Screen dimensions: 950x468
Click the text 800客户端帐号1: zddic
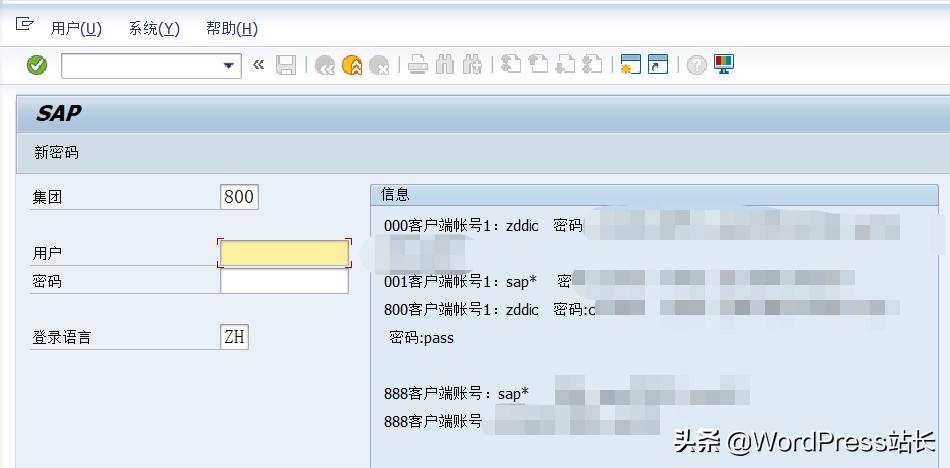click(461, 310)
